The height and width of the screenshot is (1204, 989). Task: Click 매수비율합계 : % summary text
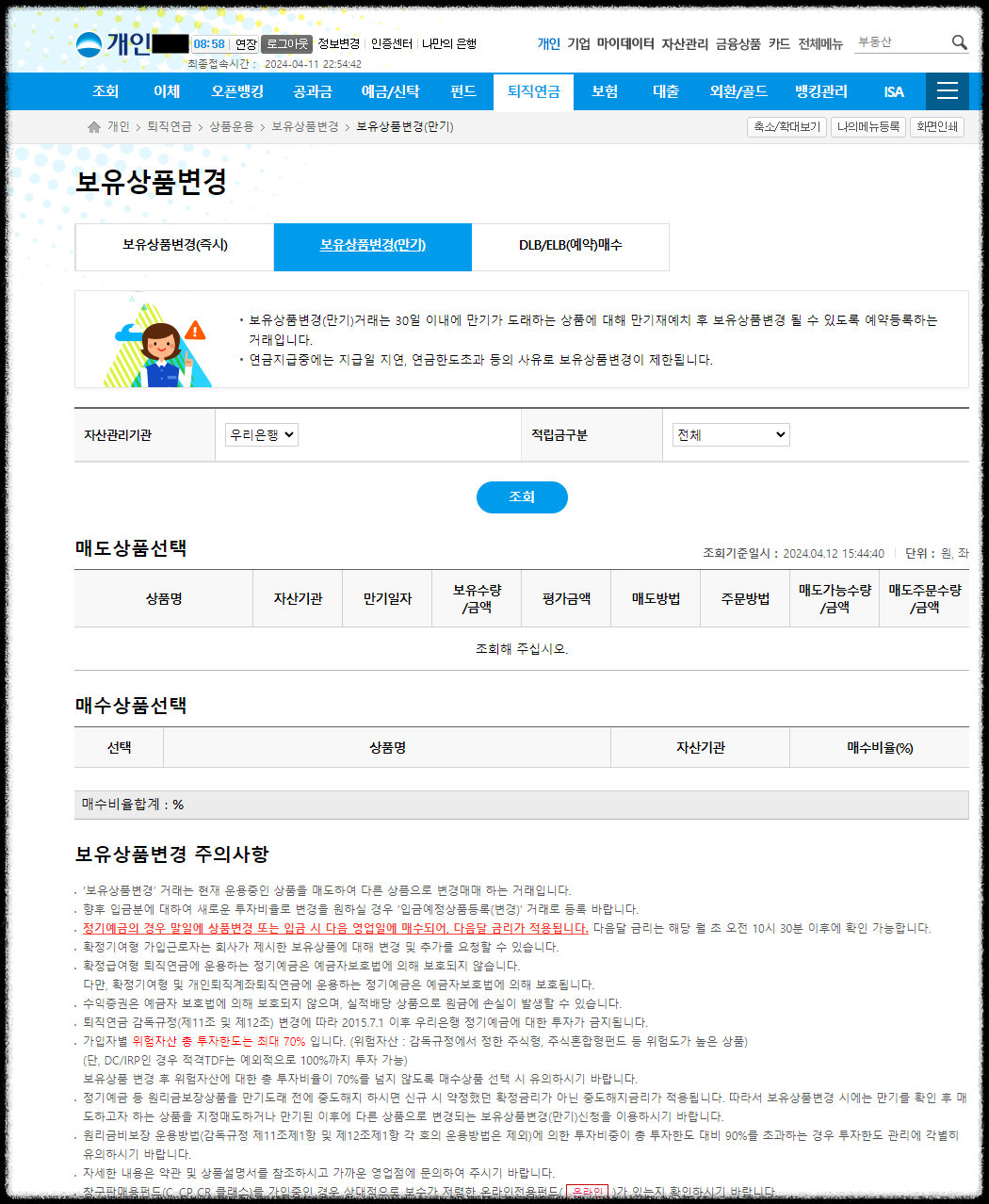tap(133, 805)
